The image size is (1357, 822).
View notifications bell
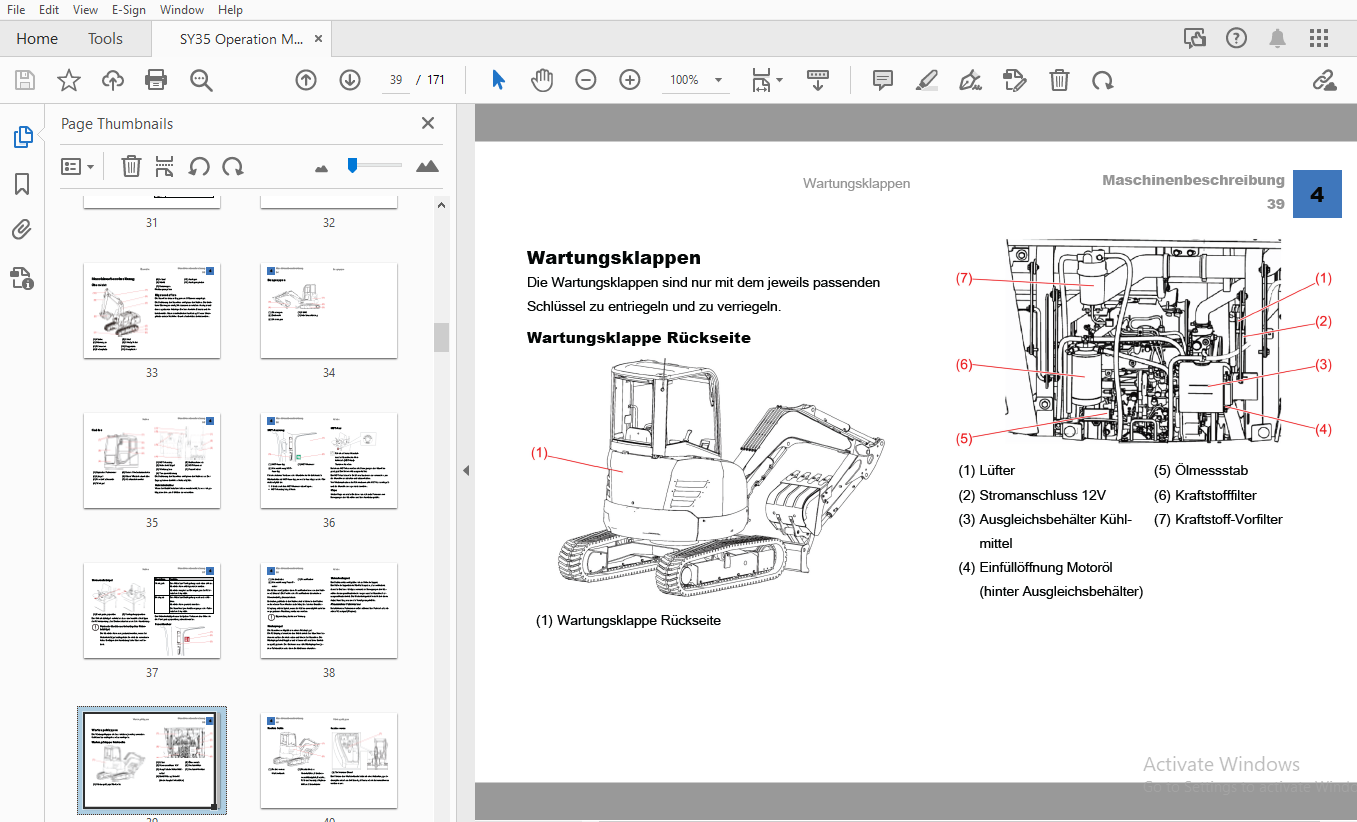click(1277, 39)
